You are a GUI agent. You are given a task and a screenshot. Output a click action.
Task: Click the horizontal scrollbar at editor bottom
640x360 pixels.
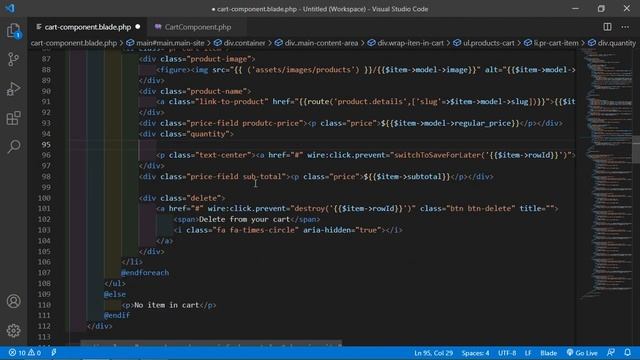[211, 343]
